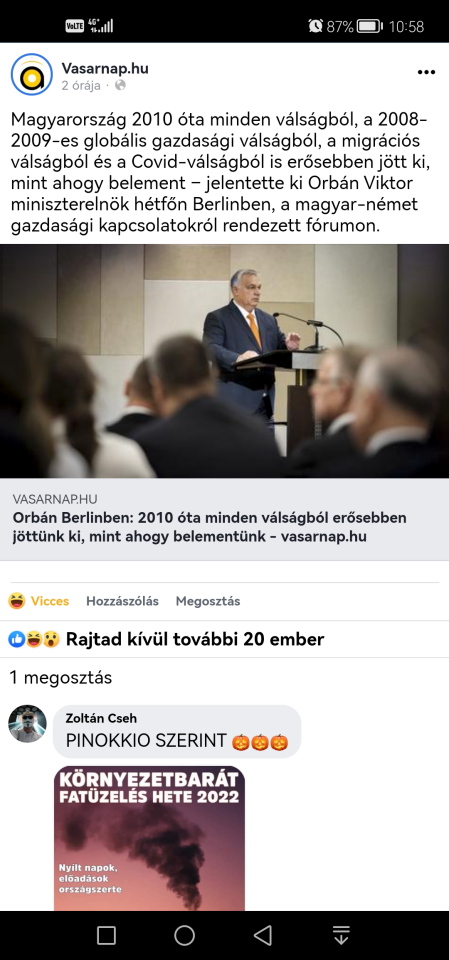Tap the Android back triangle button
Image resolution: width=449 pixels, height=960 pixels.
point(263,935)
